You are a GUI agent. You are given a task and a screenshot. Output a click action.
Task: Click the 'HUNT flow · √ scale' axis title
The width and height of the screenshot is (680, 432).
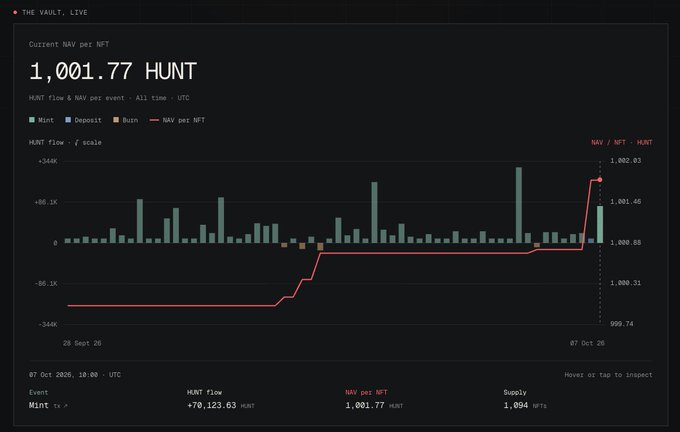(x=65, y=142)
